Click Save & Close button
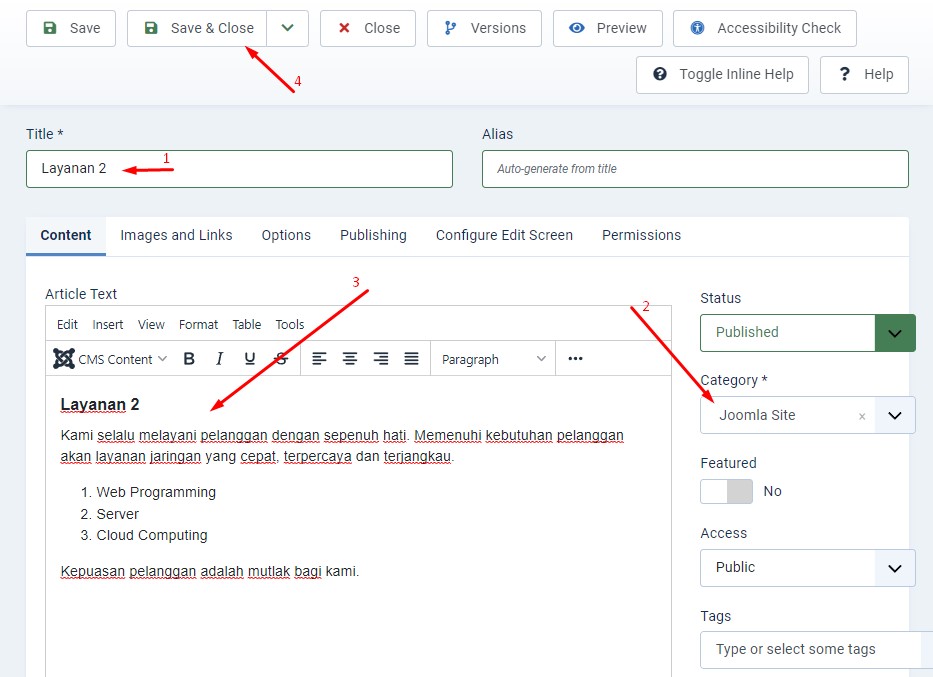This screenshot has width=933, height=677. coord(198,28)
